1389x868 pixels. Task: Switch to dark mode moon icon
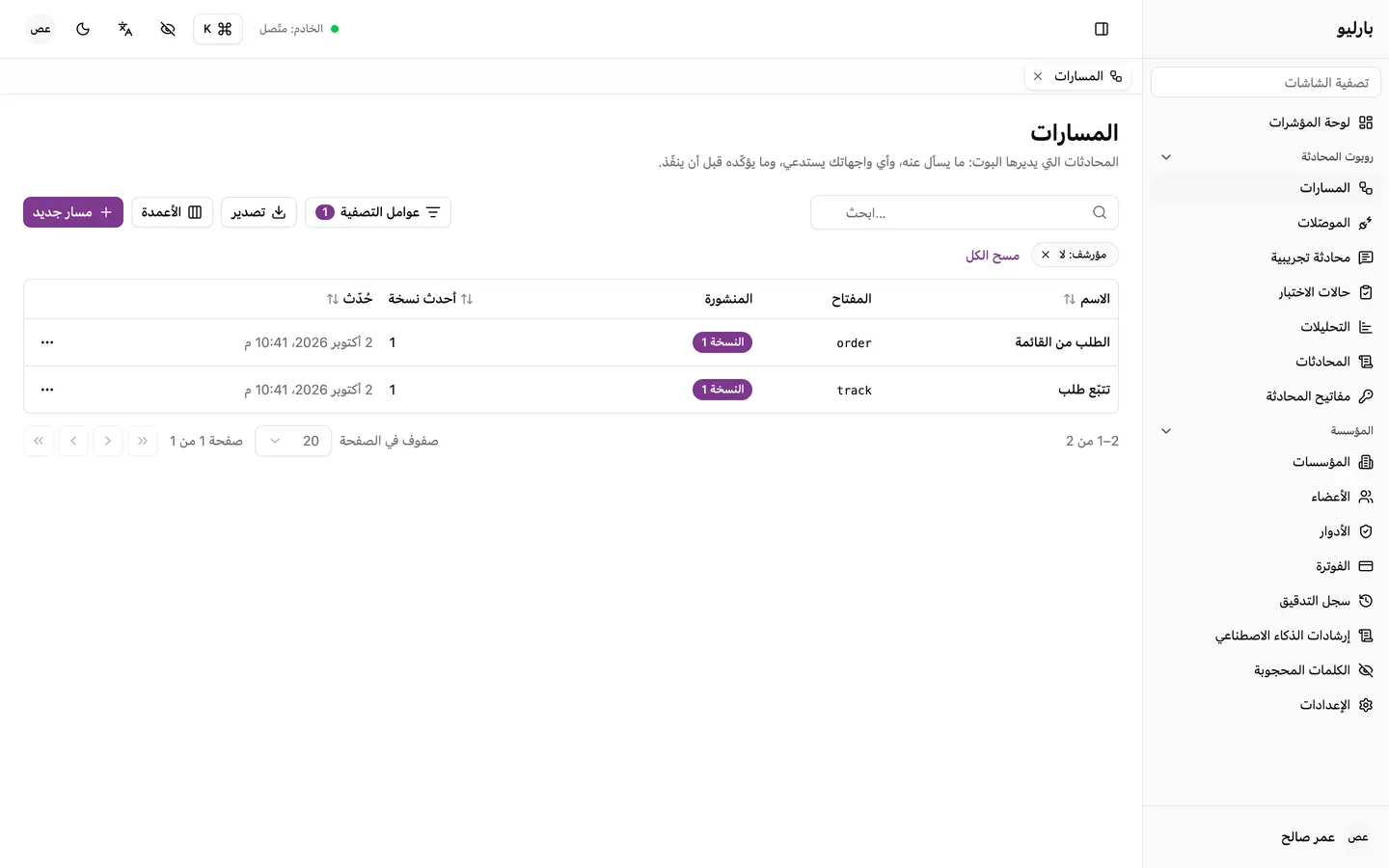coord(83,29)
